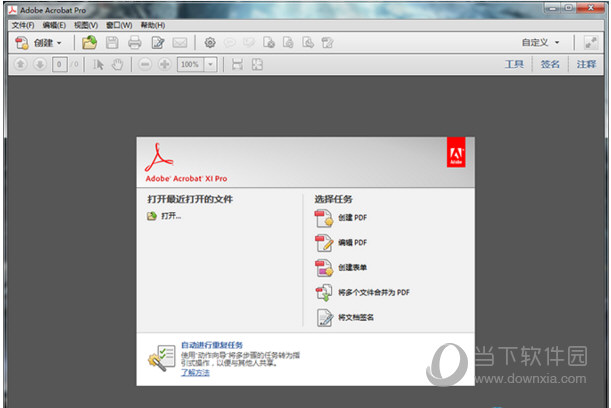
Task: Click the 100% zoom value field
Action: (x=191, y=64)
